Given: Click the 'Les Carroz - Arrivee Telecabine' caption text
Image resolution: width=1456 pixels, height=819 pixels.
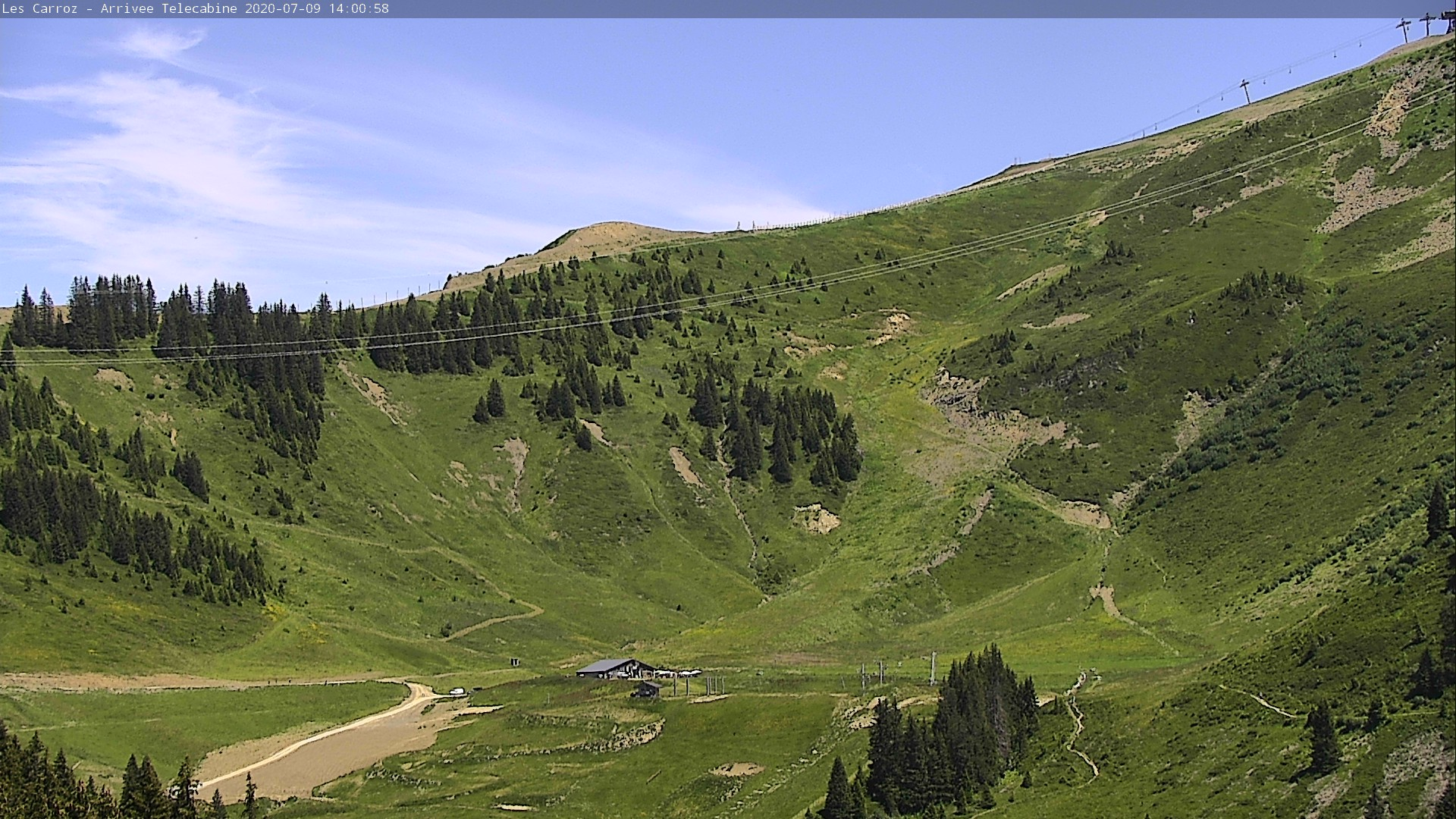Looking at the screenshot, I should [121, 9].
